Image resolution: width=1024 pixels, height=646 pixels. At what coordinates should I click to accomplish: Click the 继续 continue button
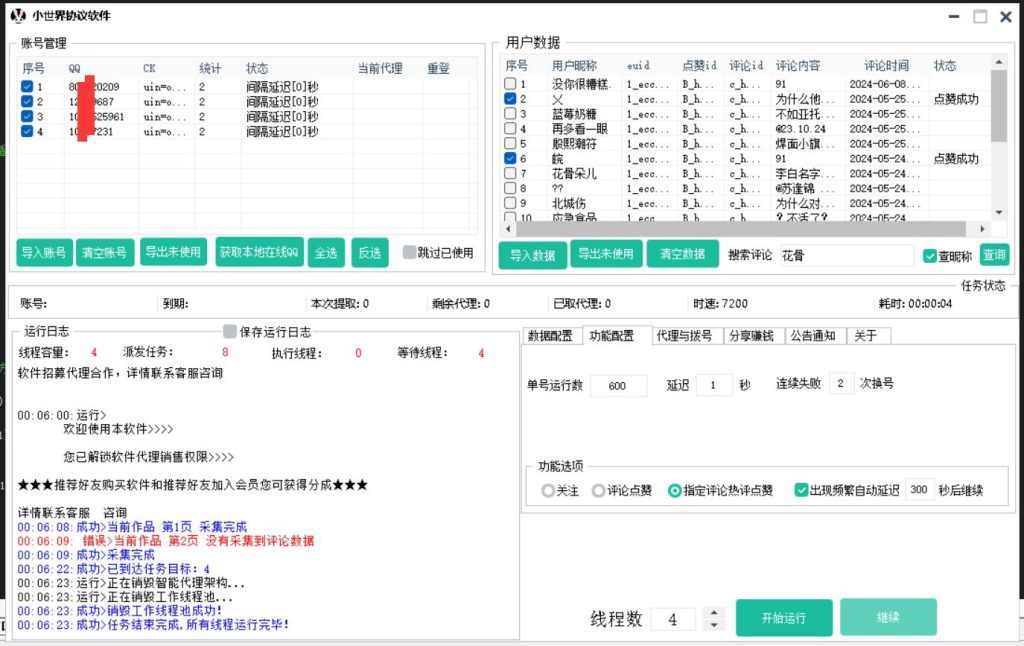click(x=887, y=617)
